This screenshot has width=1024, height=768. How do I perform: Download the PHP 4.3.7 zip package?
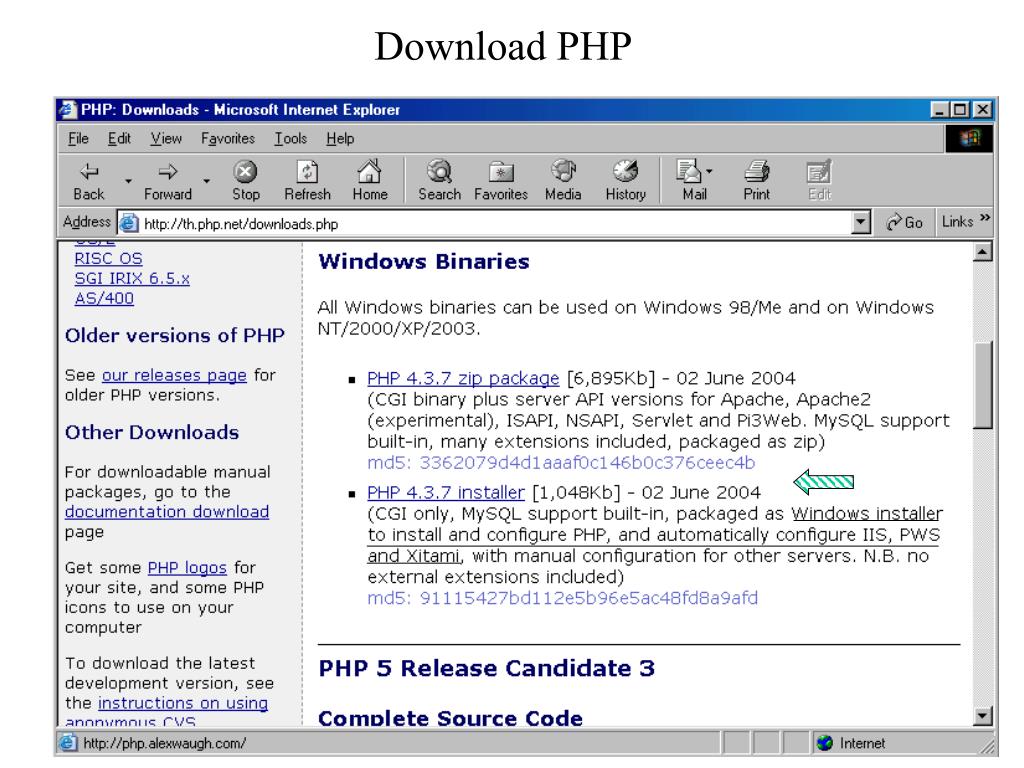(463, 378)
